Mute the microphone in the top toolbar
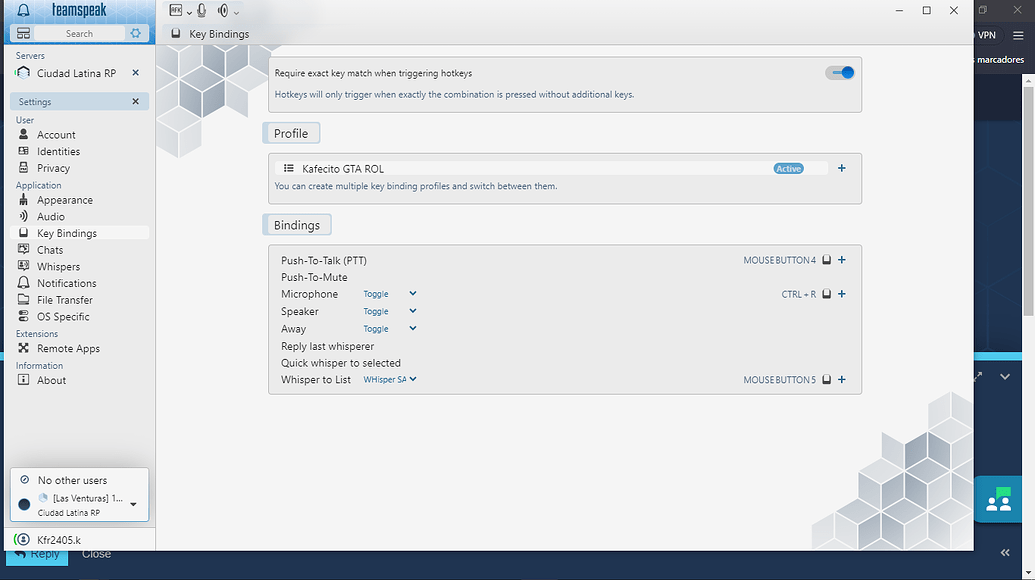The image size is (1035, 580). (x=203, y=11)
